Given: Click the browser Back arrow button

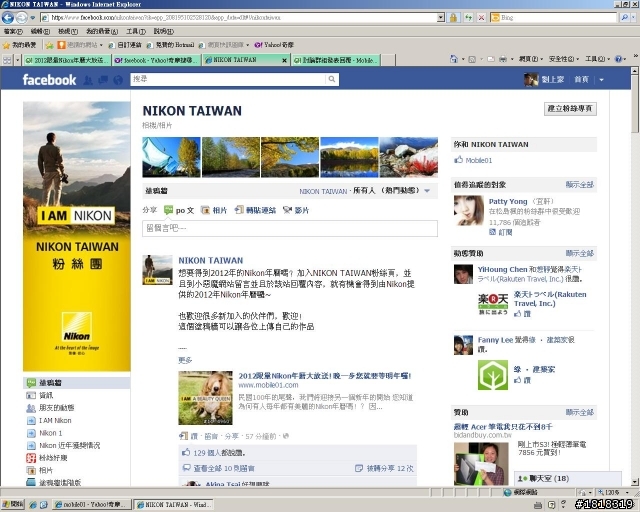Looking at the screenshot, I should click(x=8, y=18).
